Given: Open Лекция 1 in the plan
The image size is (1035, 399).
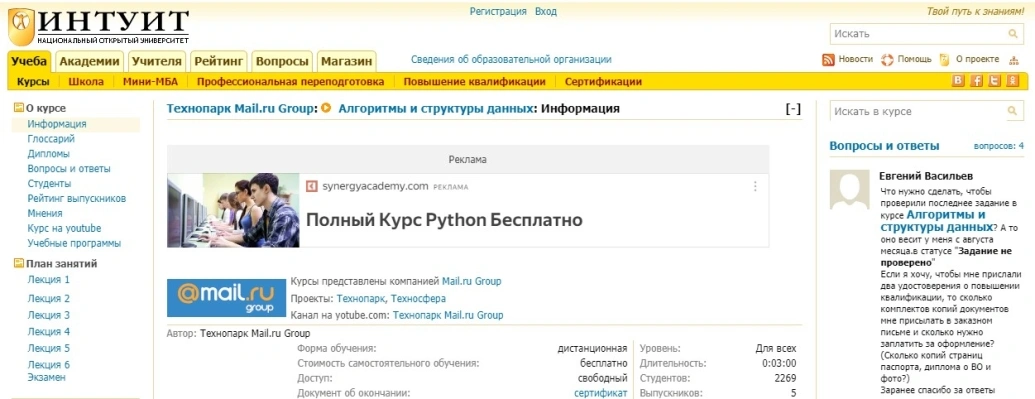Looking at the screenshot, I should (x=49, y=279).
